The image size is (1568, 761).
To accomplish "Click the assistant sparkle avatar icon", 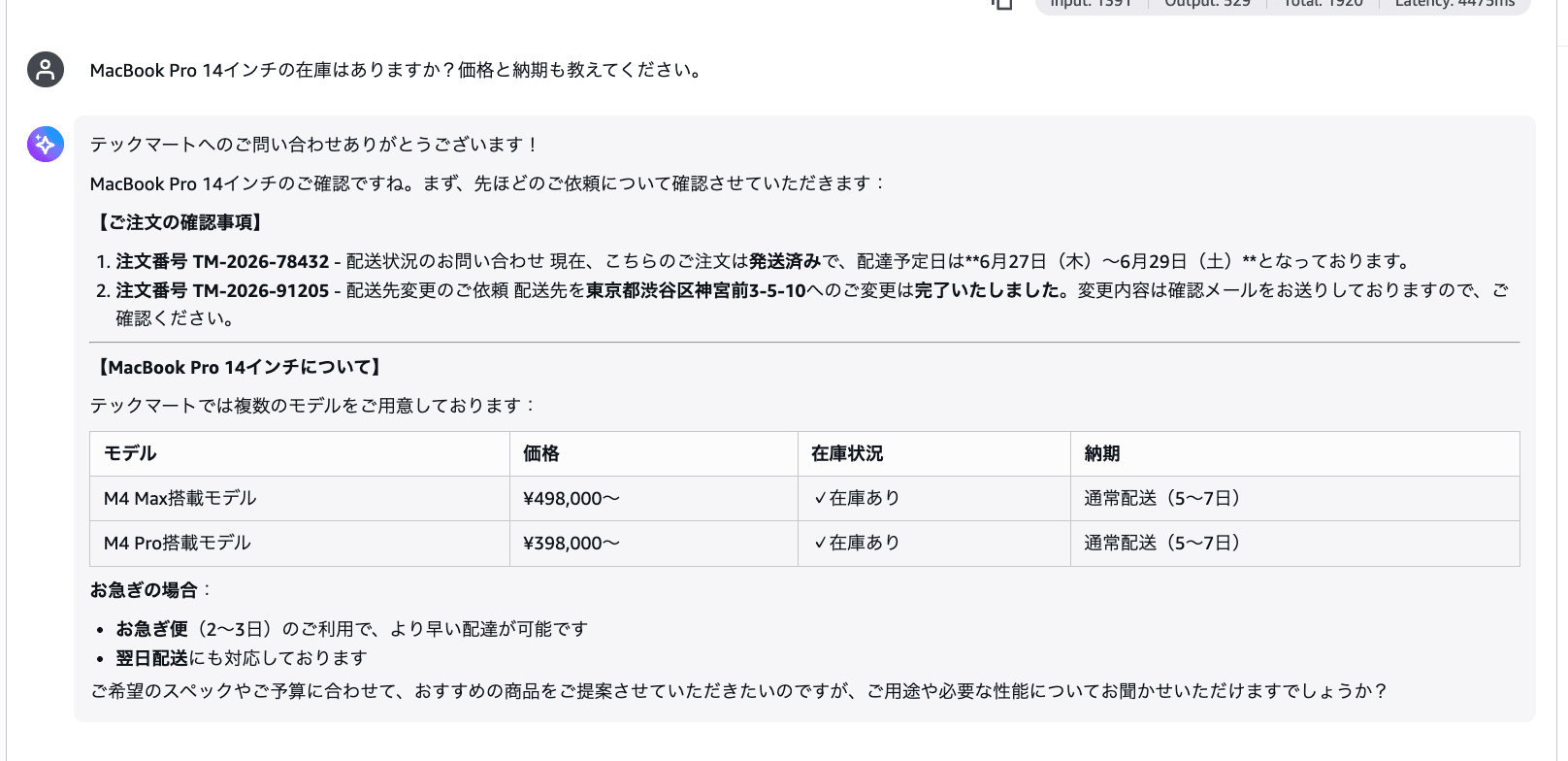I will click(x=46, y=144).
